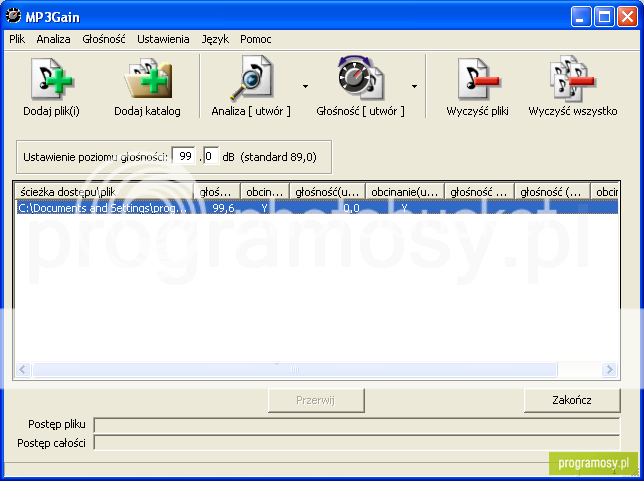Click the głośność(u... column header
Image resolution: width=644 pixels, height=481 pixels.
coord(328,191)
